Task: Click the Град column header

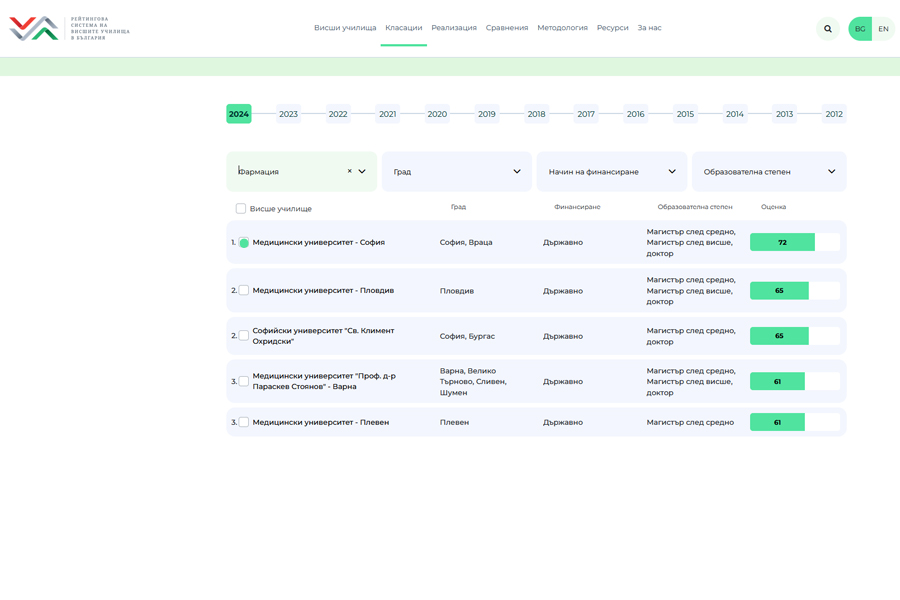Action: click(x=458, y=207)
